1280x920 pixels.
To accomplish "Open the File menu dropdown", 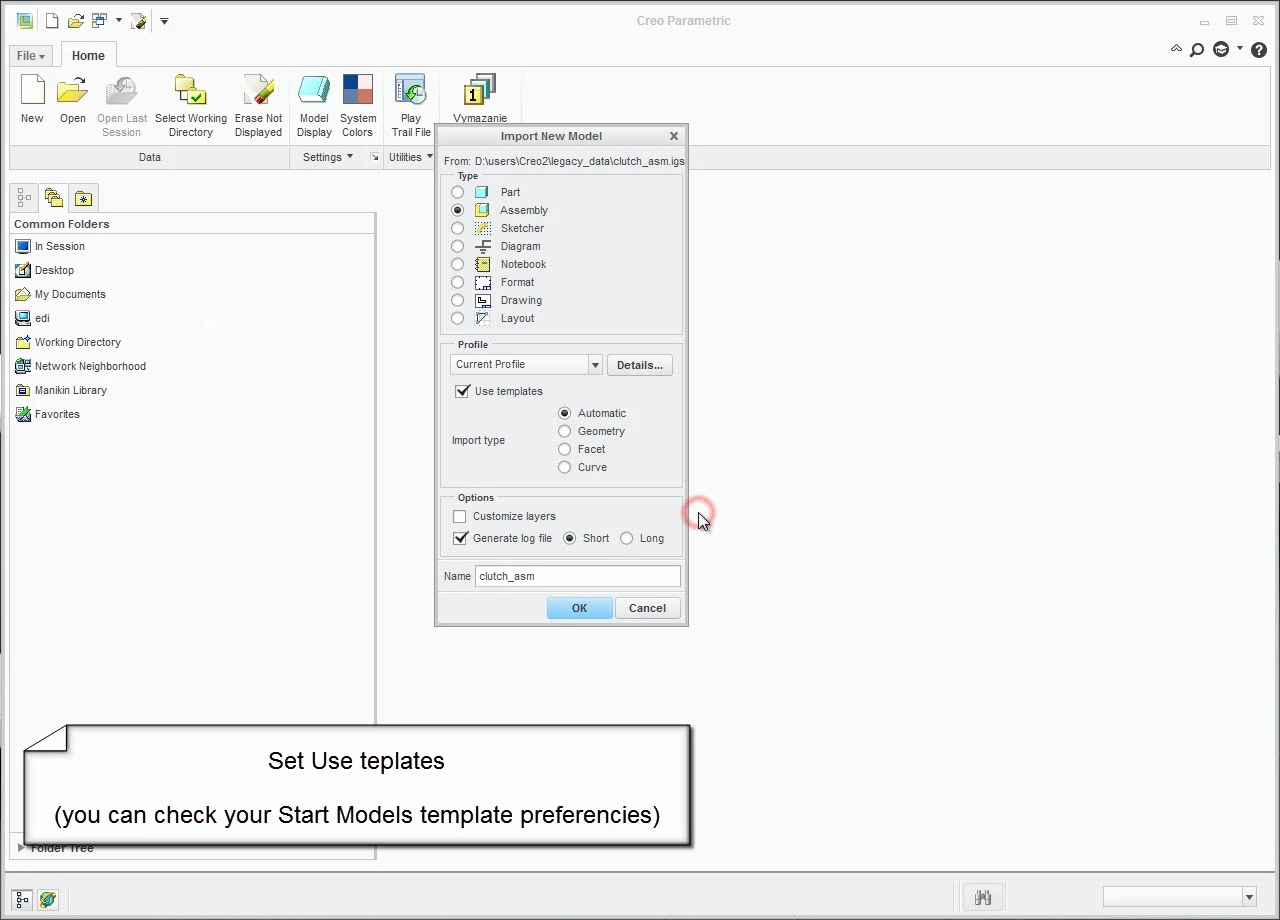I will click(x=31, y=56).
